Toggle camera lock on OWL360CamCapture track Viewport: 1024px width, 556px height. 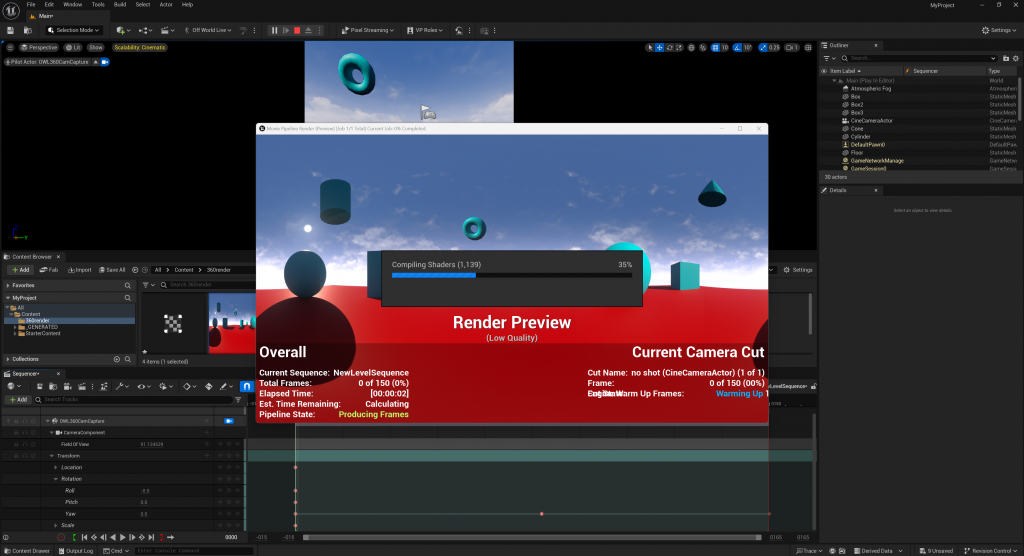[229, 421]
